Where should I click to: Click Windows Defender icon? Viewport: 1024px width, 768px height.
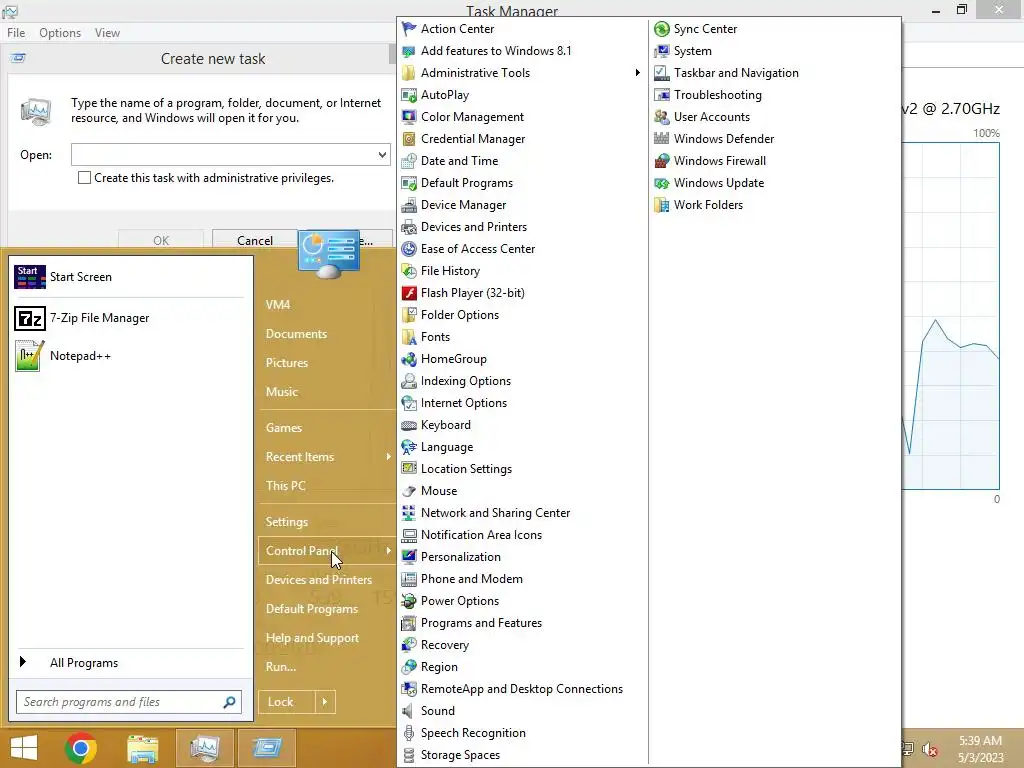tap(662, 139)
